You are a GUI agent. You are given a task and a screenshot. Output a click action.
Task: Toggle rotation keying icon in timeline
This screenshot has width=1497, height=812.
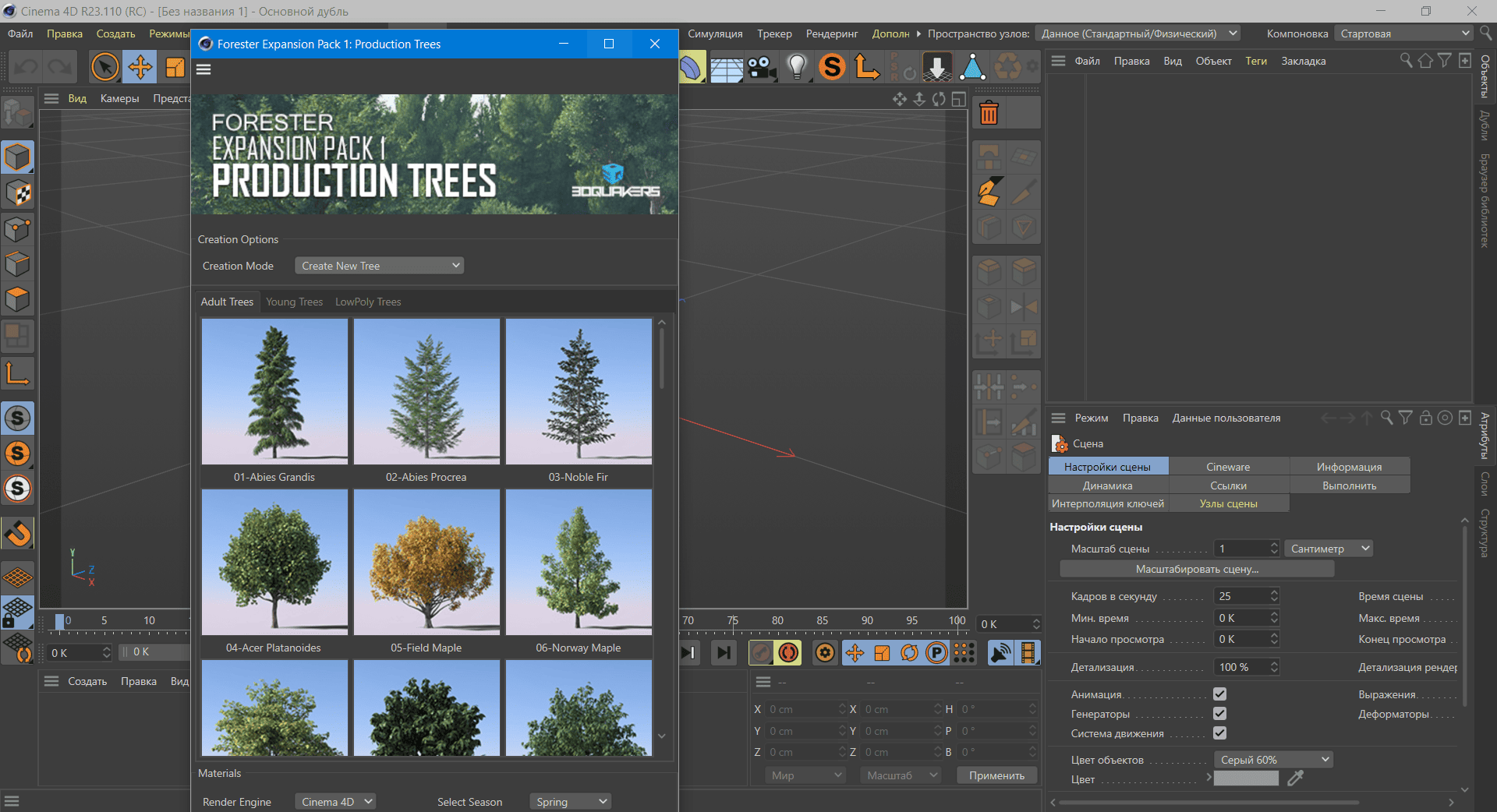coord(909,653)
